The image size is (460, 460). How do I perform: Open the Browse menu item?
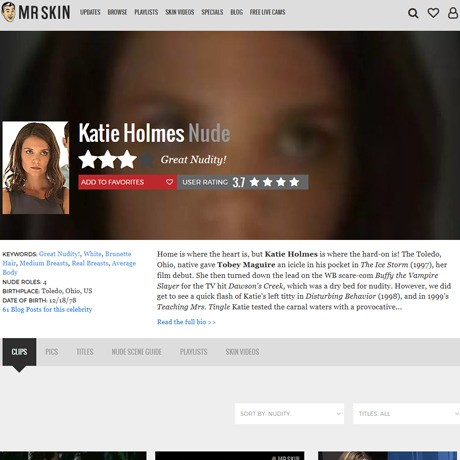[x=117, y=12]
